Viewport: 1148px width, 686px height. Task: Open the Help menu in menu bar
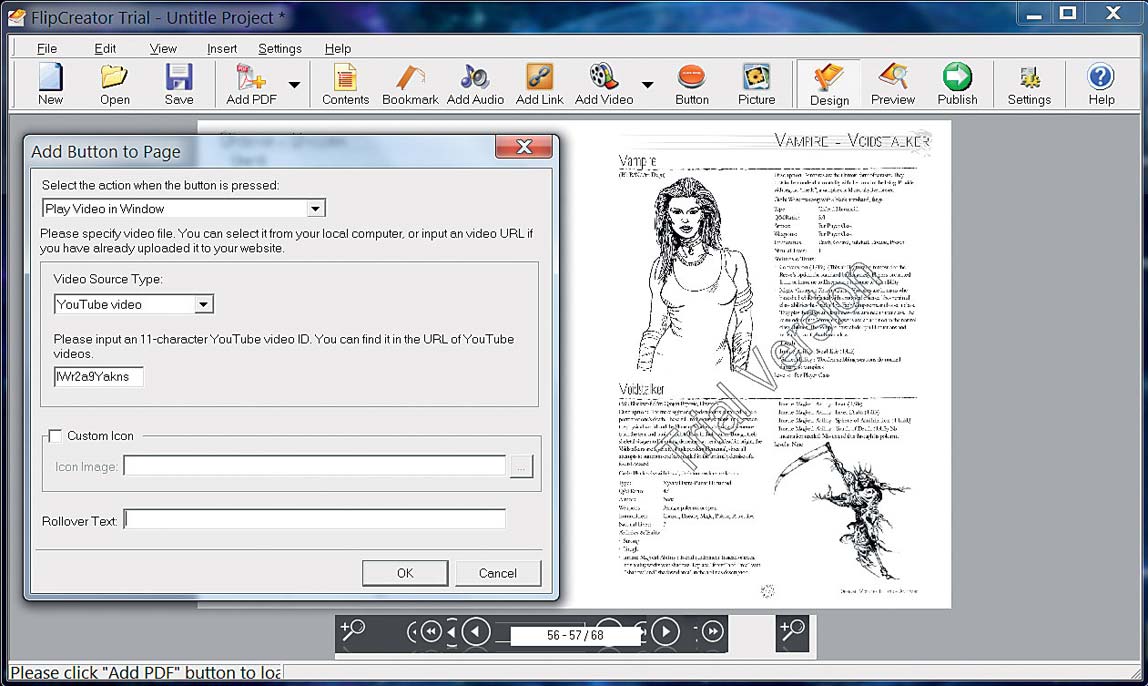click(338, 48)
